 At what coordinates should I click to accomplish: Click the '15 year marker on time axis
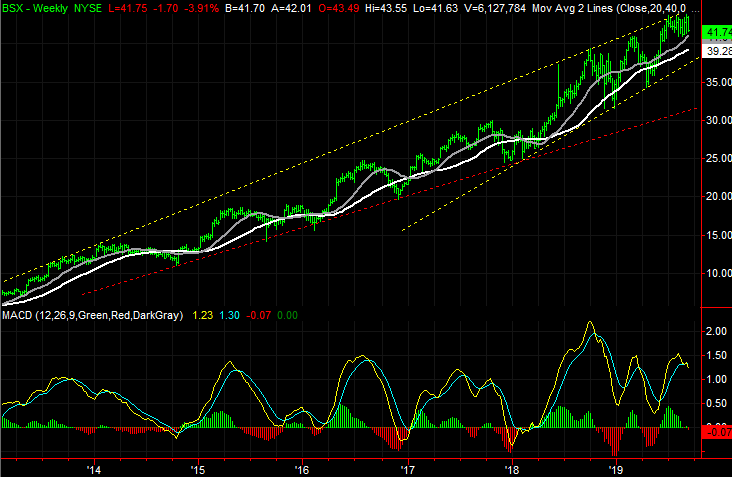click(x=198, y=470)
